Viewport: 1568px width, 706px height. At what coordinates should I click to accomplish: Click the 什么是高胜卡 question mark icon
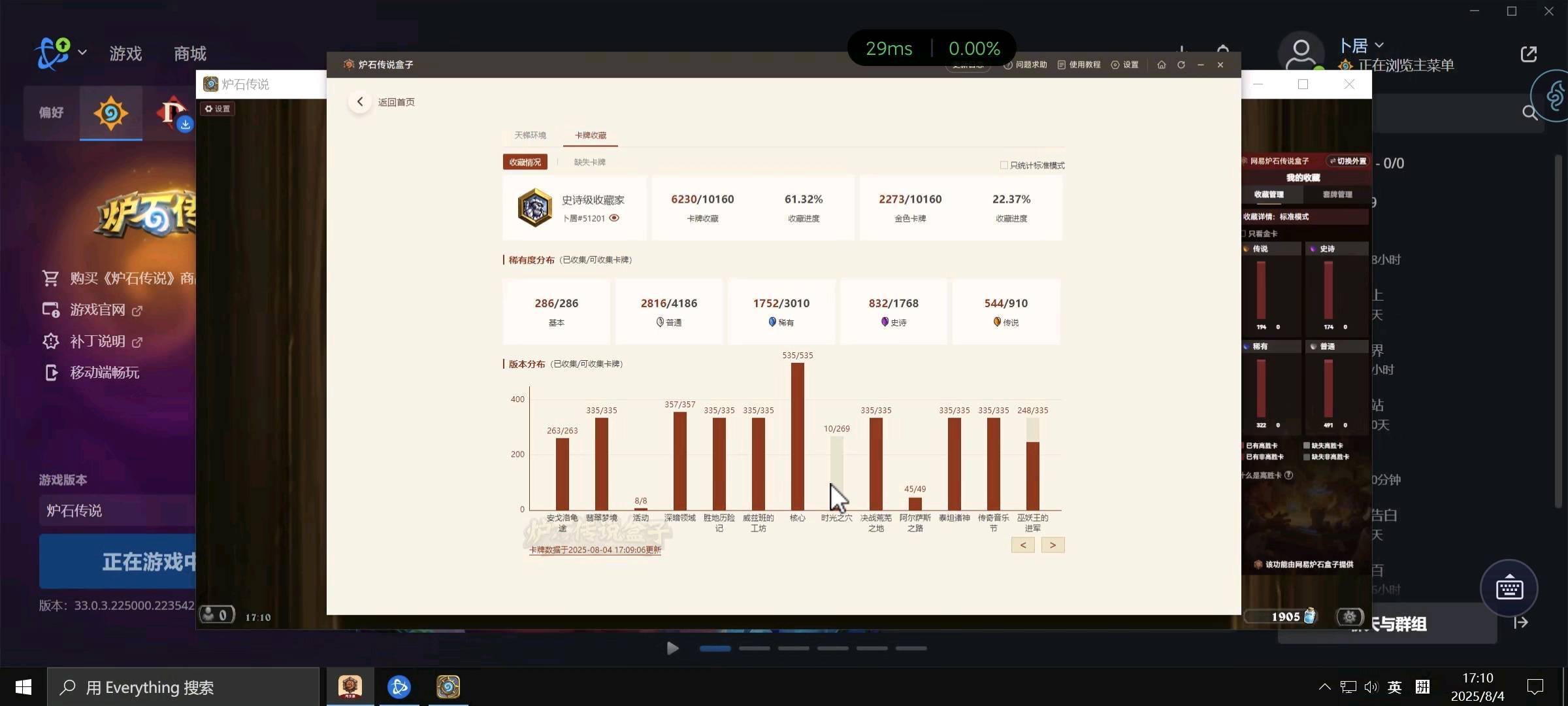1288,475
